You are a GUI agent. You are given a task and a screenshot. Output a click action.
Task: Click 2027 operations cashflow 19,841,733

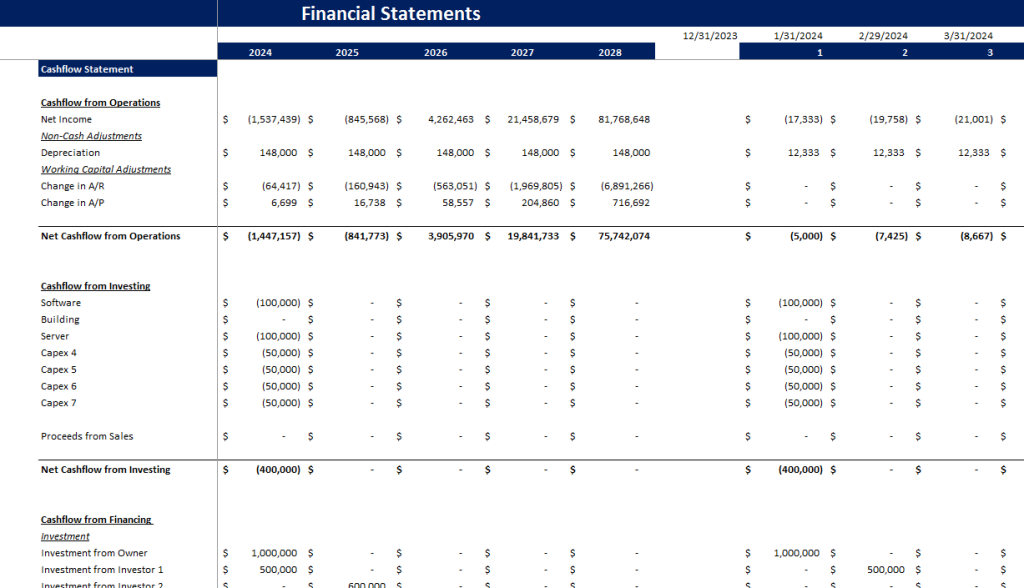point(533,236)
